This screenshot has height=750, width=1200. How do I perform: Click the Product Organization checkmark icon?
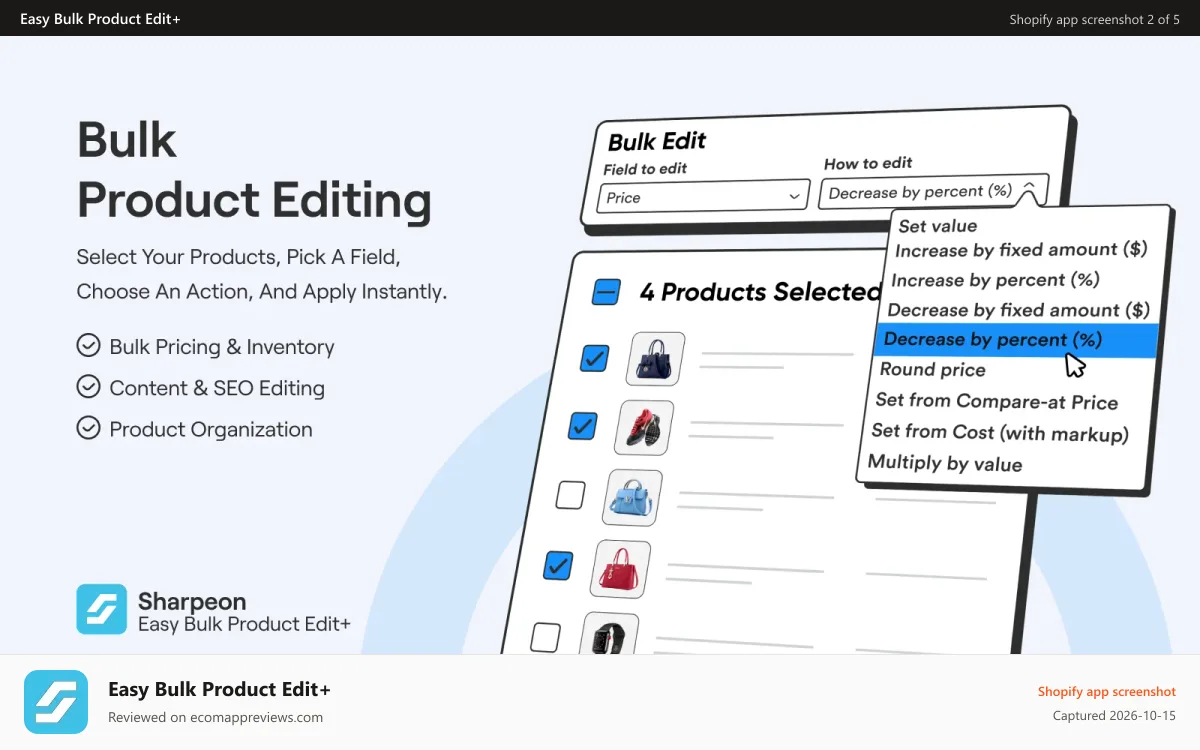tap(89, 428)
